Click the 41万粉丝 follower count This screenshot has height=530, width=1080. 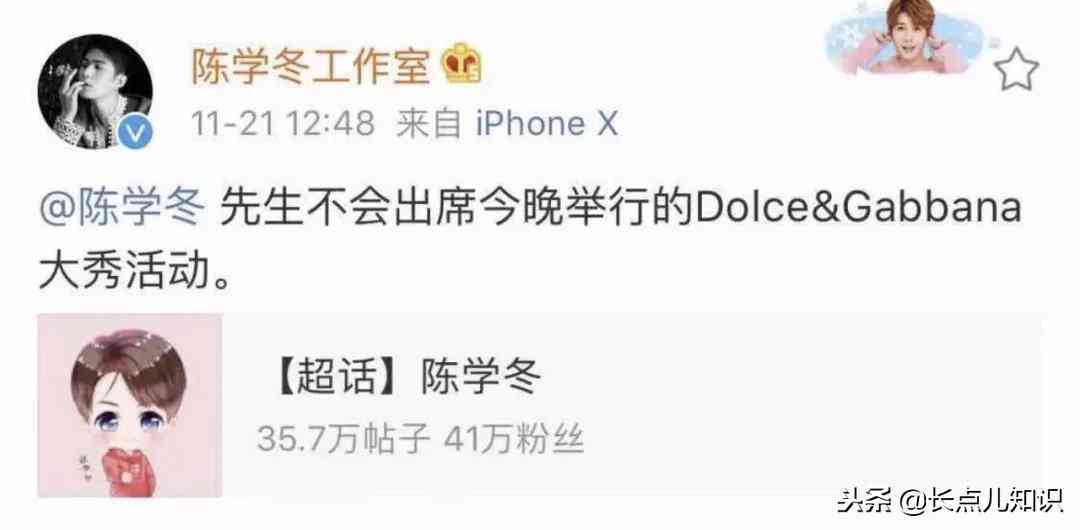tap(515, 438)
